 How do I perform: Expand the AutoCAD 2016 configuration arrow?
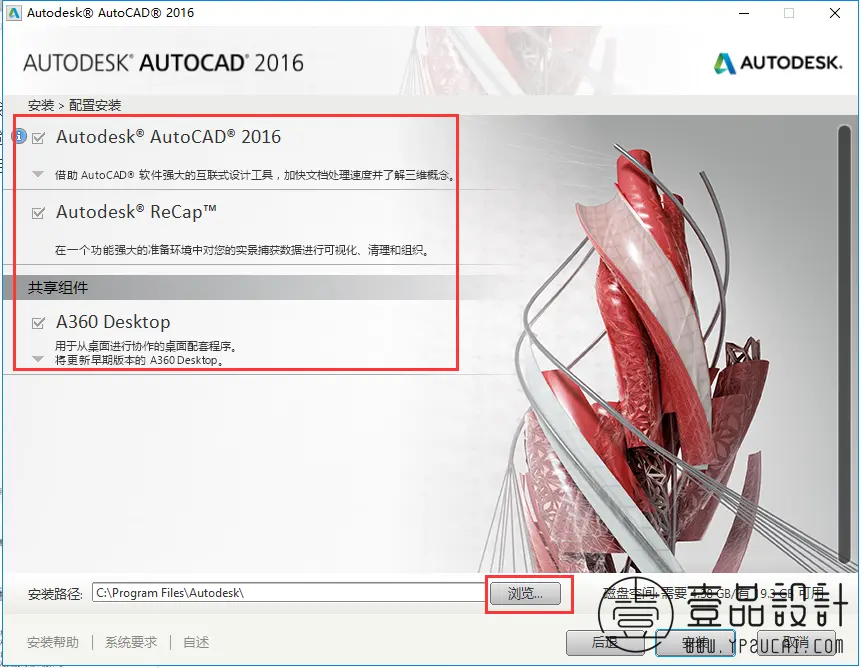[38, 175]
